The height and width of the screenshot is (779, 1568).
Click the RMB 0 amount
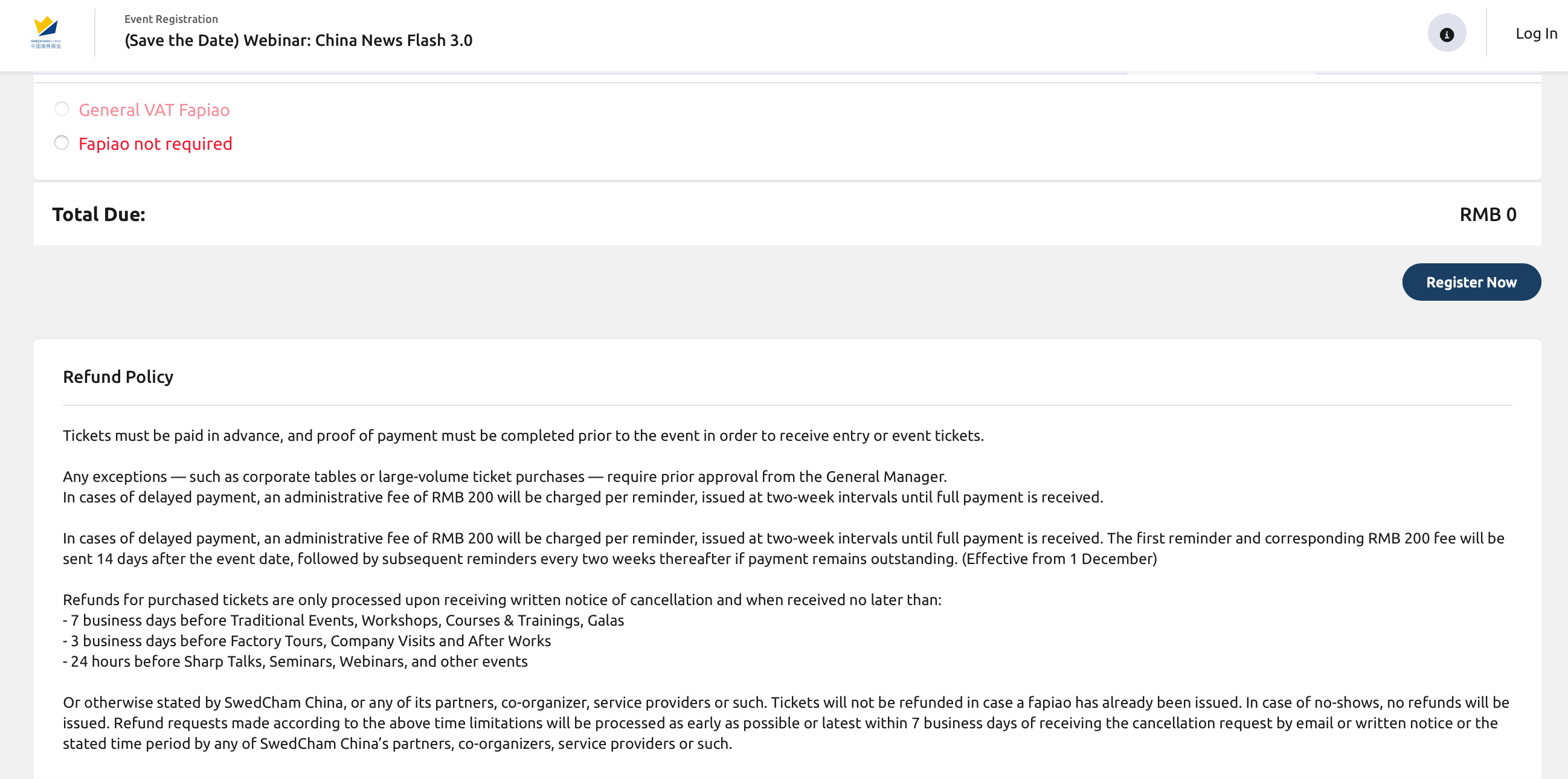pos(1488,214)
